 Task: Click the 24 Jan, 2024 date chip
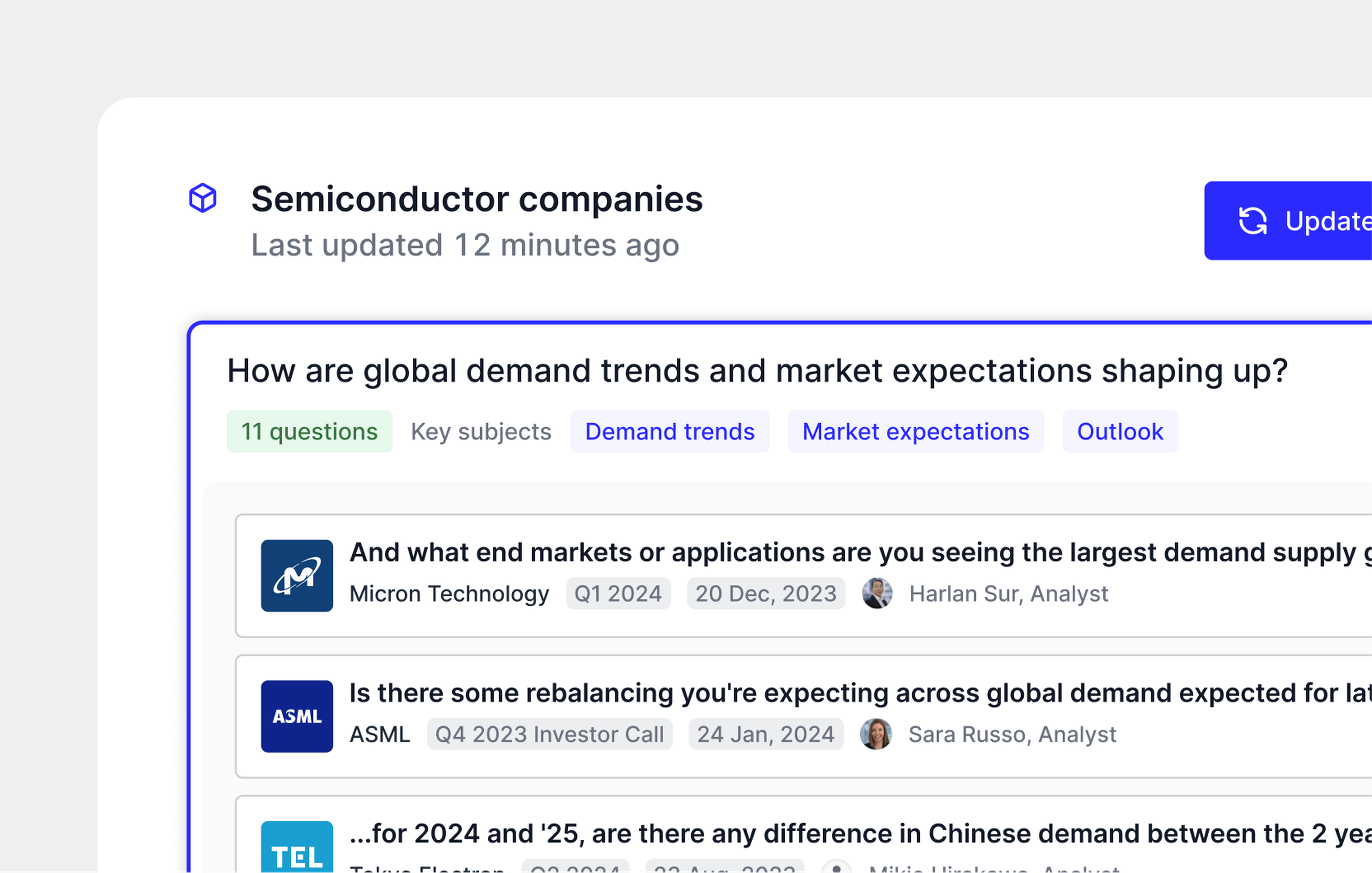(766, 734)
